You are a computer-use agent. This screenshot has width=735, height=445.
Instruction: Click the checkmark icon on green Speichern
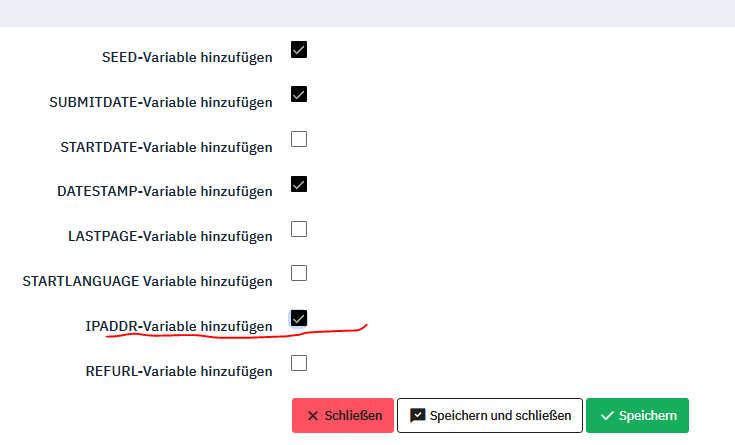click(x=607, y=416)
